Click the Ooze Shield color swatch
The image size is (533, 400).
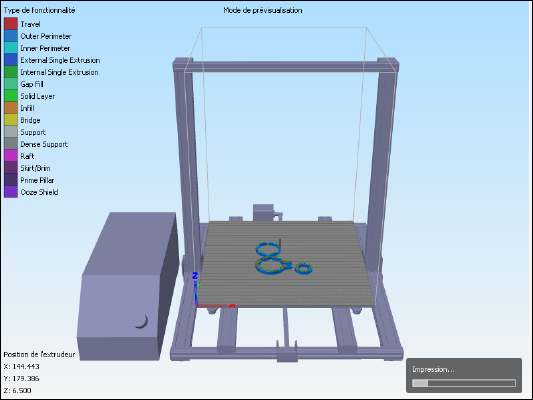[11, 192]
